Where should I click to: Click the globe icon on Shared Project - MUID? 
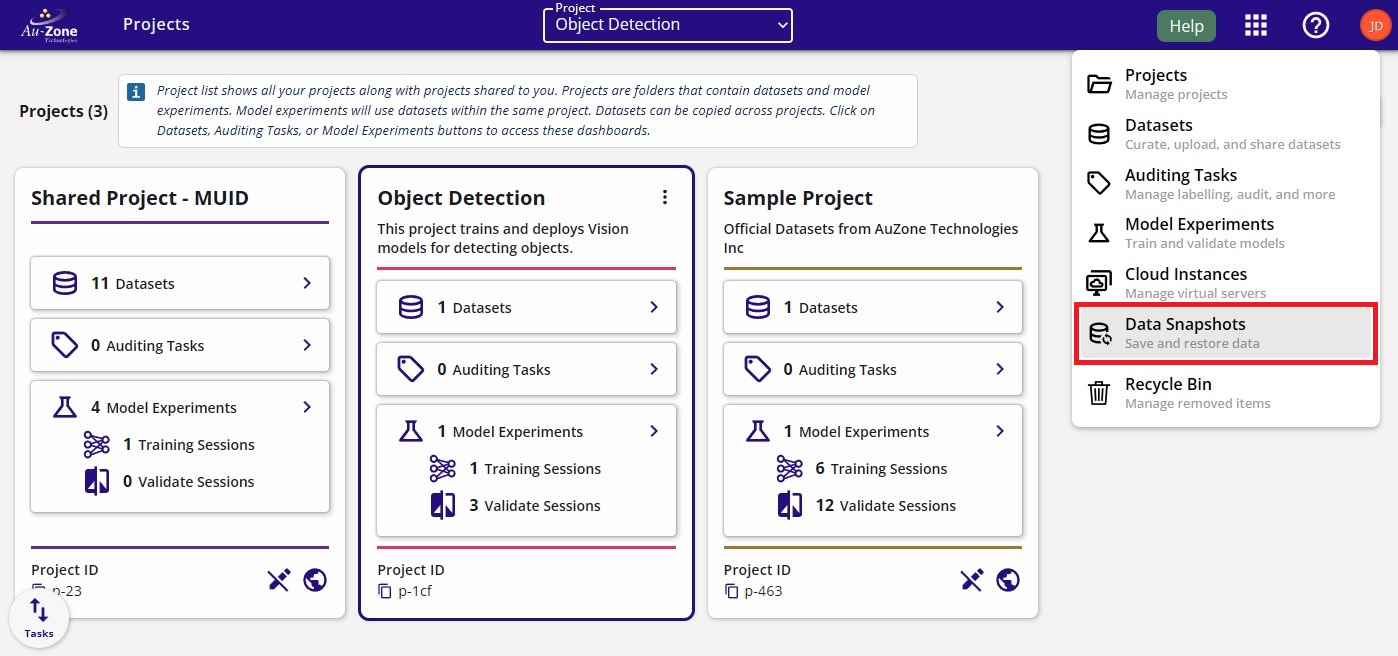(315, 580)
